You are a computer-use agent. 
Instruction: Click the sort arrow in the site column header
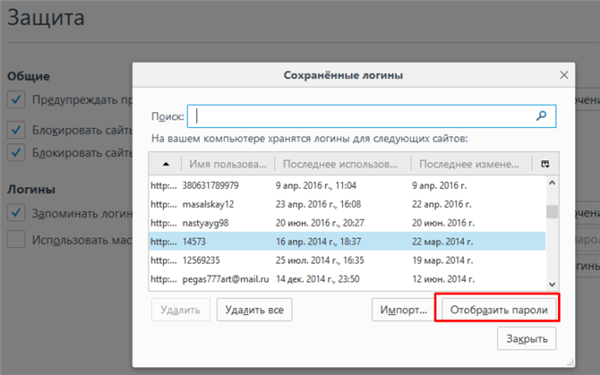click(166, 164)
